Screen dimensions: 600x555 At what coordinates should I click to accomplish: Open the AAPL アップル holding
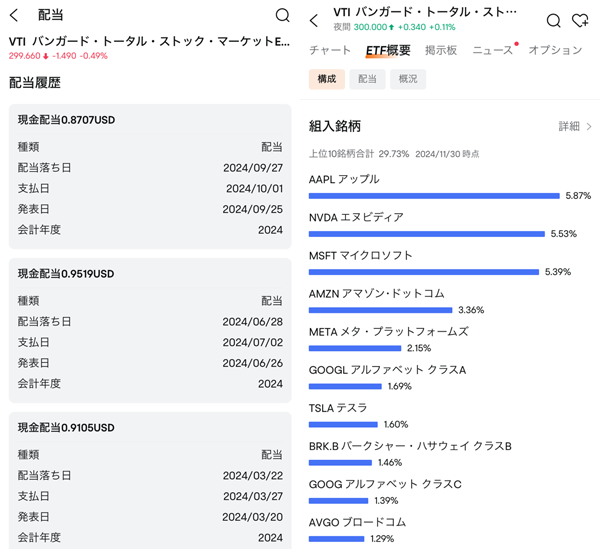[344, 179]
